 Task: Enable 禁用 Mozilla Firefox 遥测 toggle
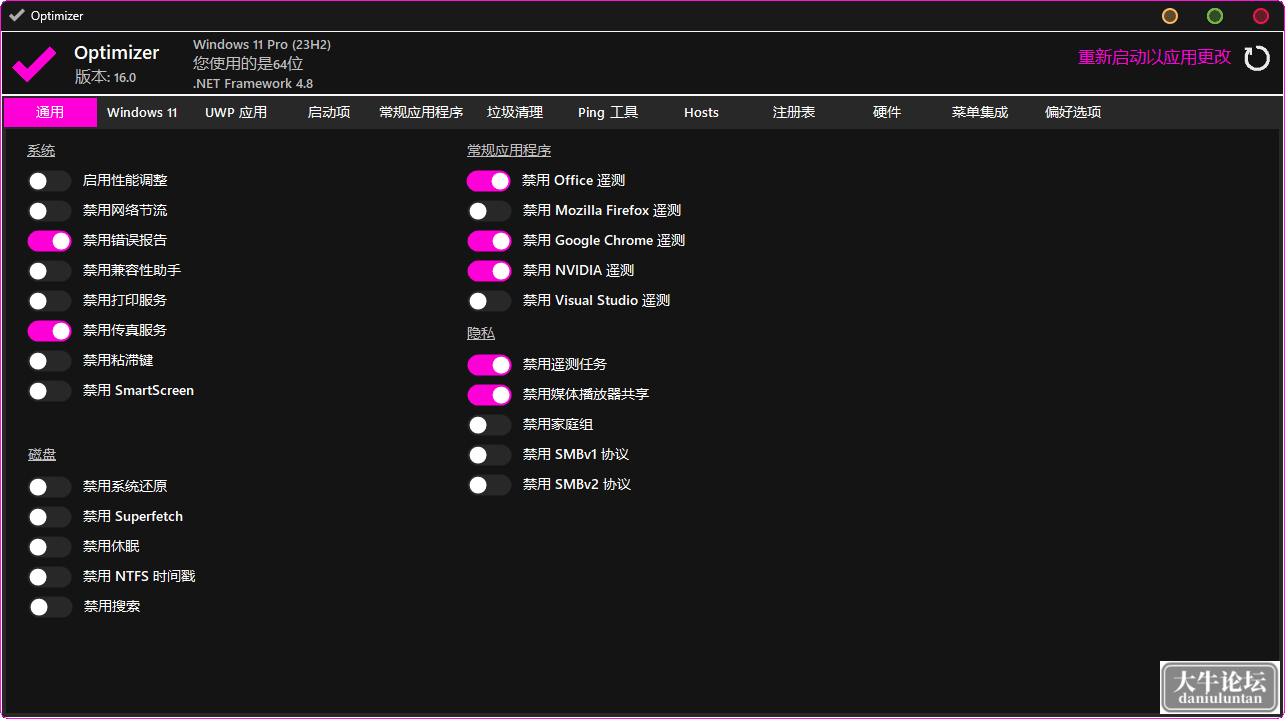coord(489,211)
